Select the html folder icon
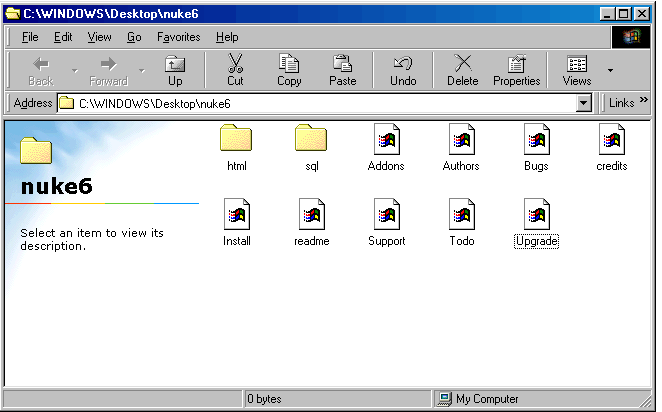This screenshot has width=662, height=412. pos(236,138)
